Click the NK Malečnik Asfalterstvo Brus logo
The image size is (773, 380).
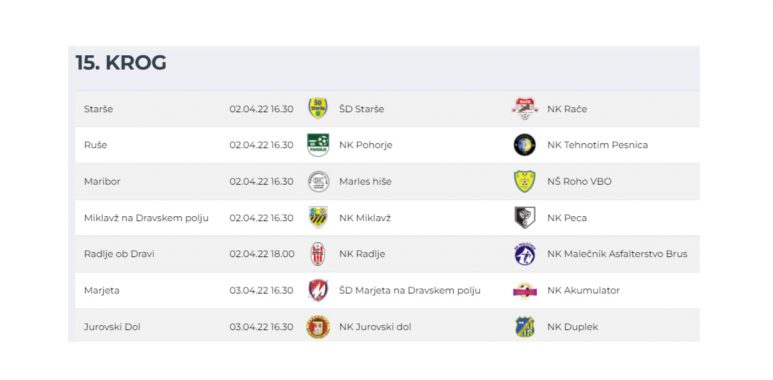(525, 254)
